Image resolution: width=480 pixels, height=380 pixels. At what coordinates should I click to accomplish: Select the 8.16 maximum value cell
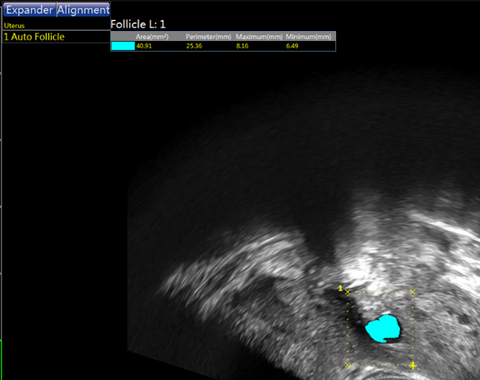pyautogui.click(x=242, y=46)
